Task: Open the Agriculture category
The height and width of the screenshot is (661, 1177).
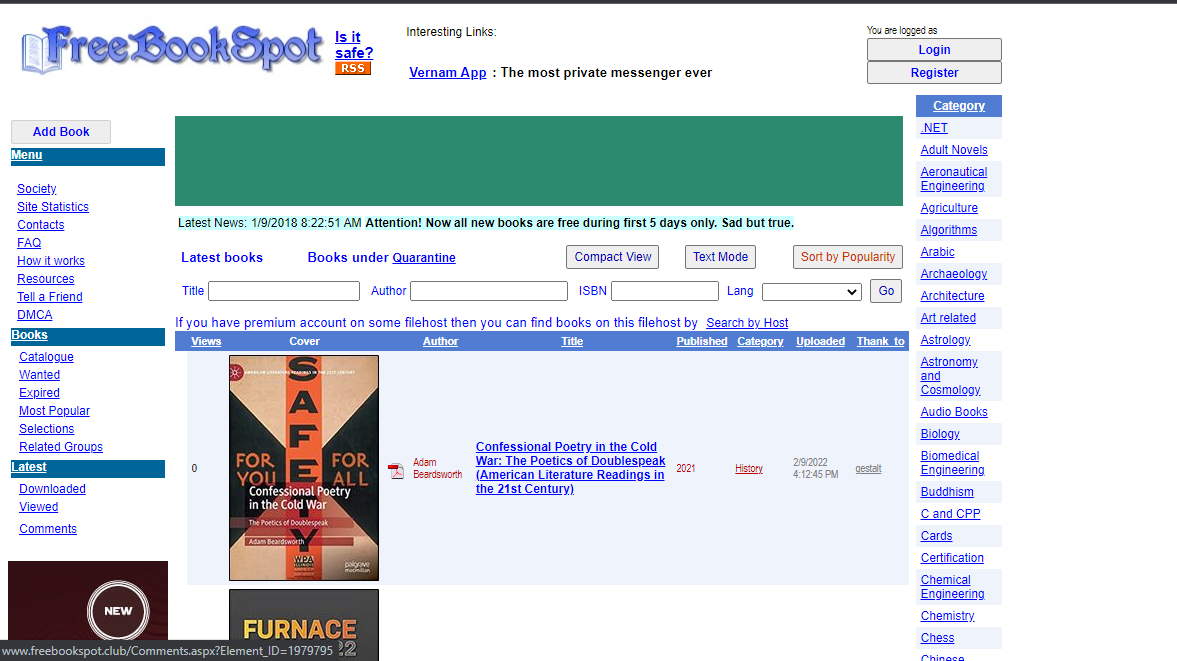Action: [949, 208]
